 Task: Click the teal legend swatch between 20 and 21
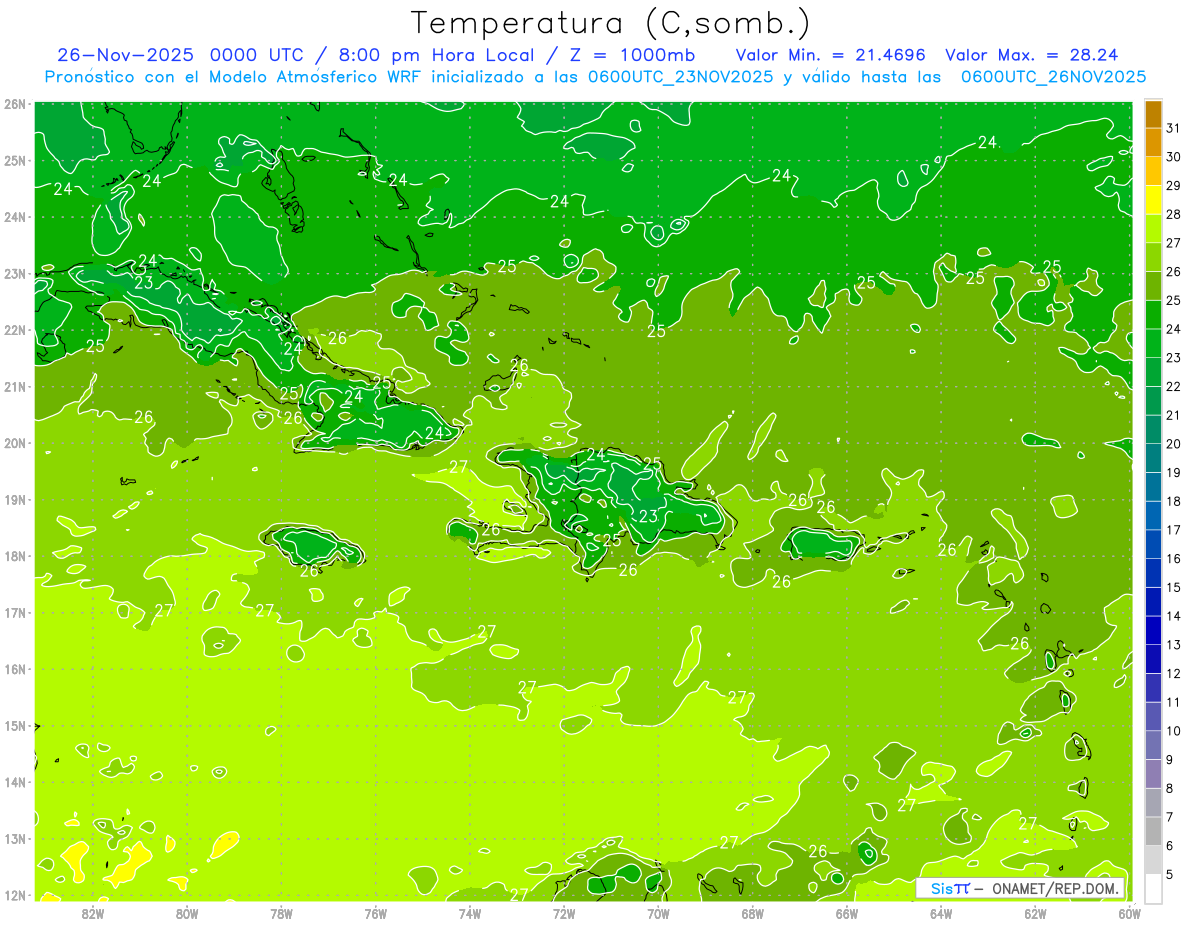point(1153,429)
